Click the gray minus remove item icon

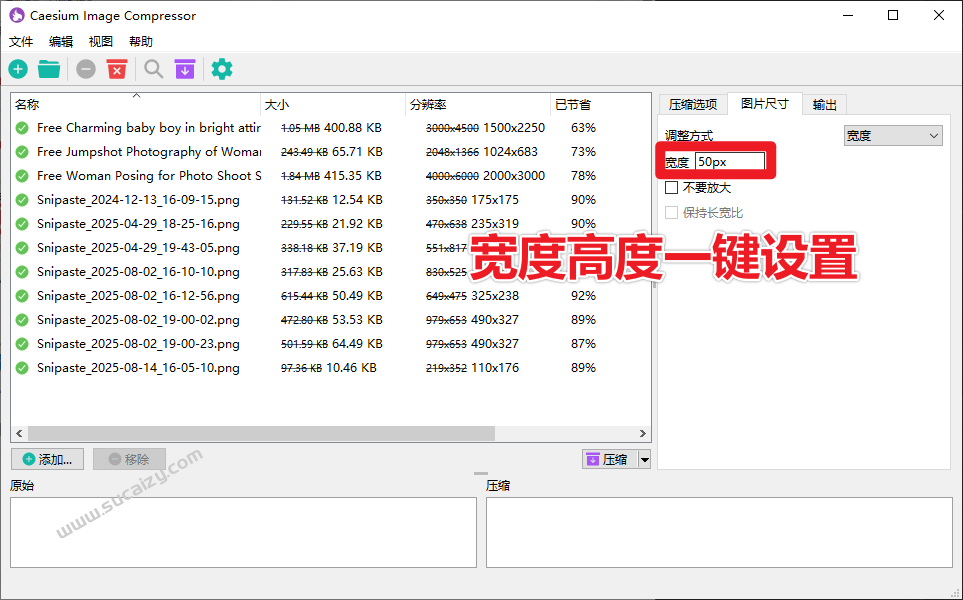click(85, 69)
